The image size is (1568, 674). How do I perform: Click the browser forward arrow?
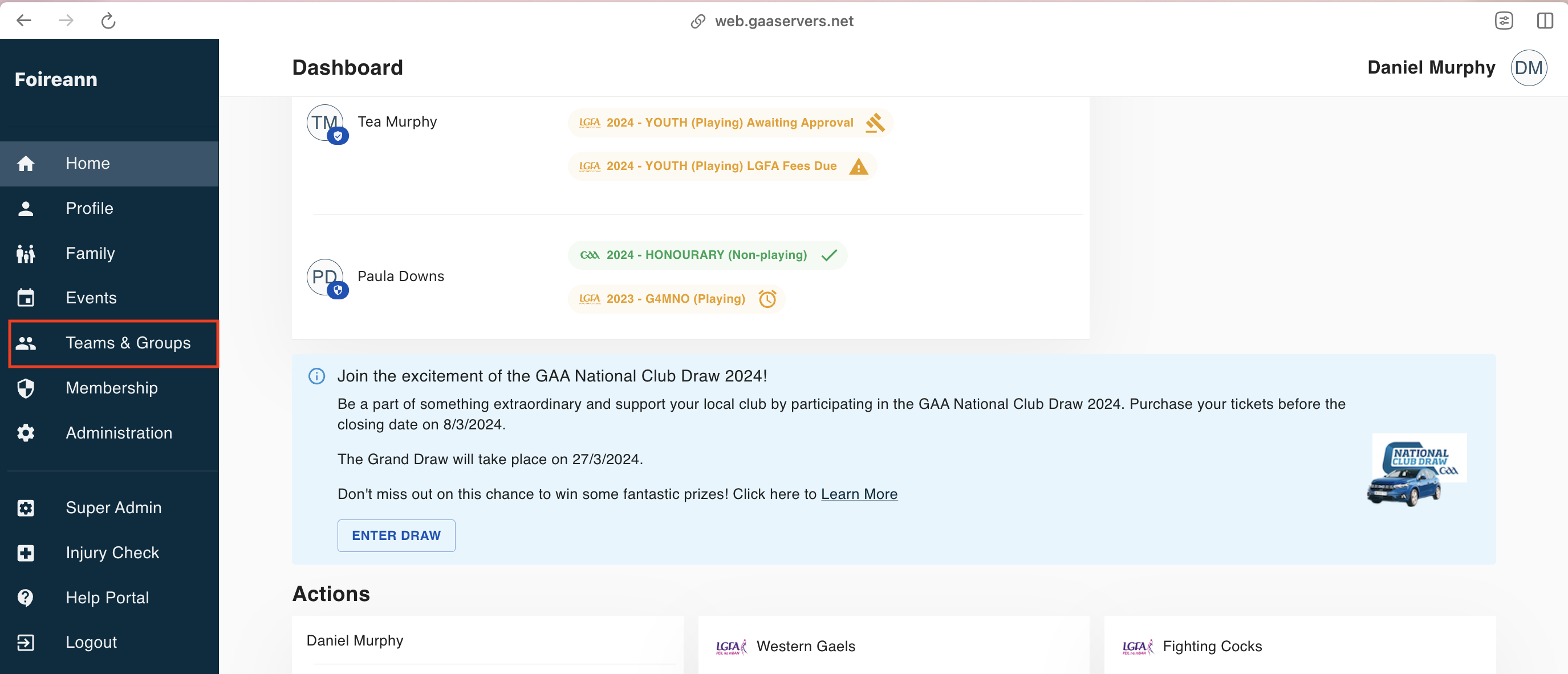point(66,21)
